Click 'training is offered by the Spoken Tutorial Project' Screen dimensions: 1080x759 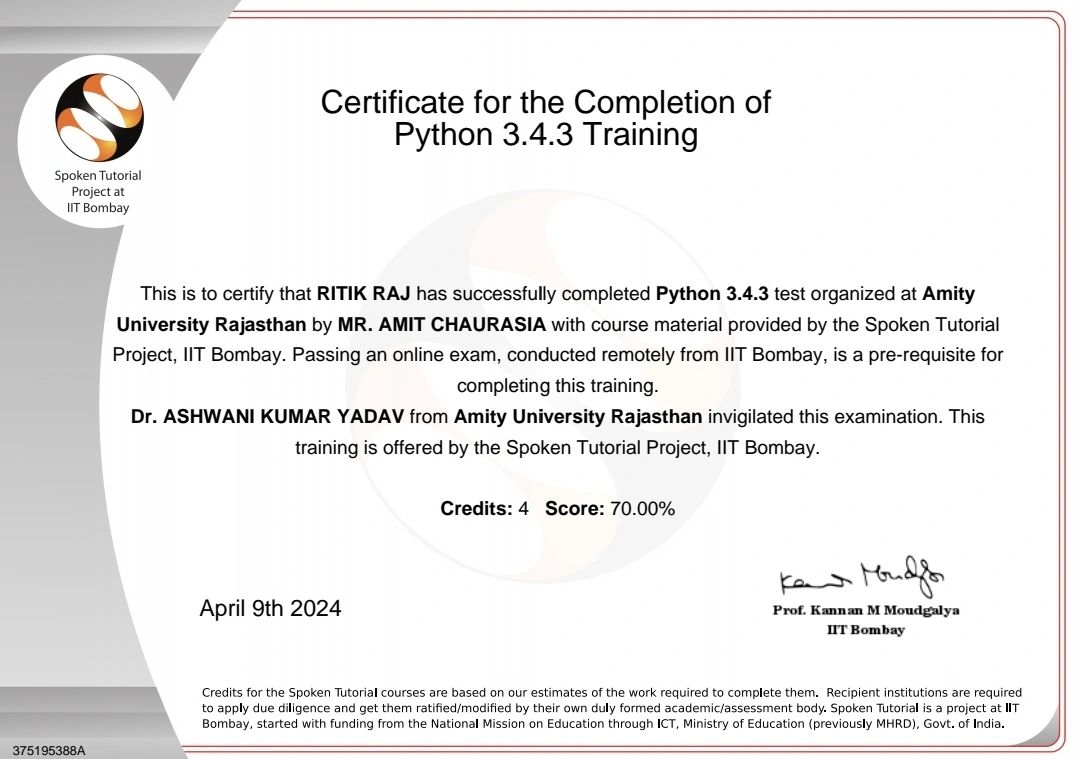pos(500,448)
